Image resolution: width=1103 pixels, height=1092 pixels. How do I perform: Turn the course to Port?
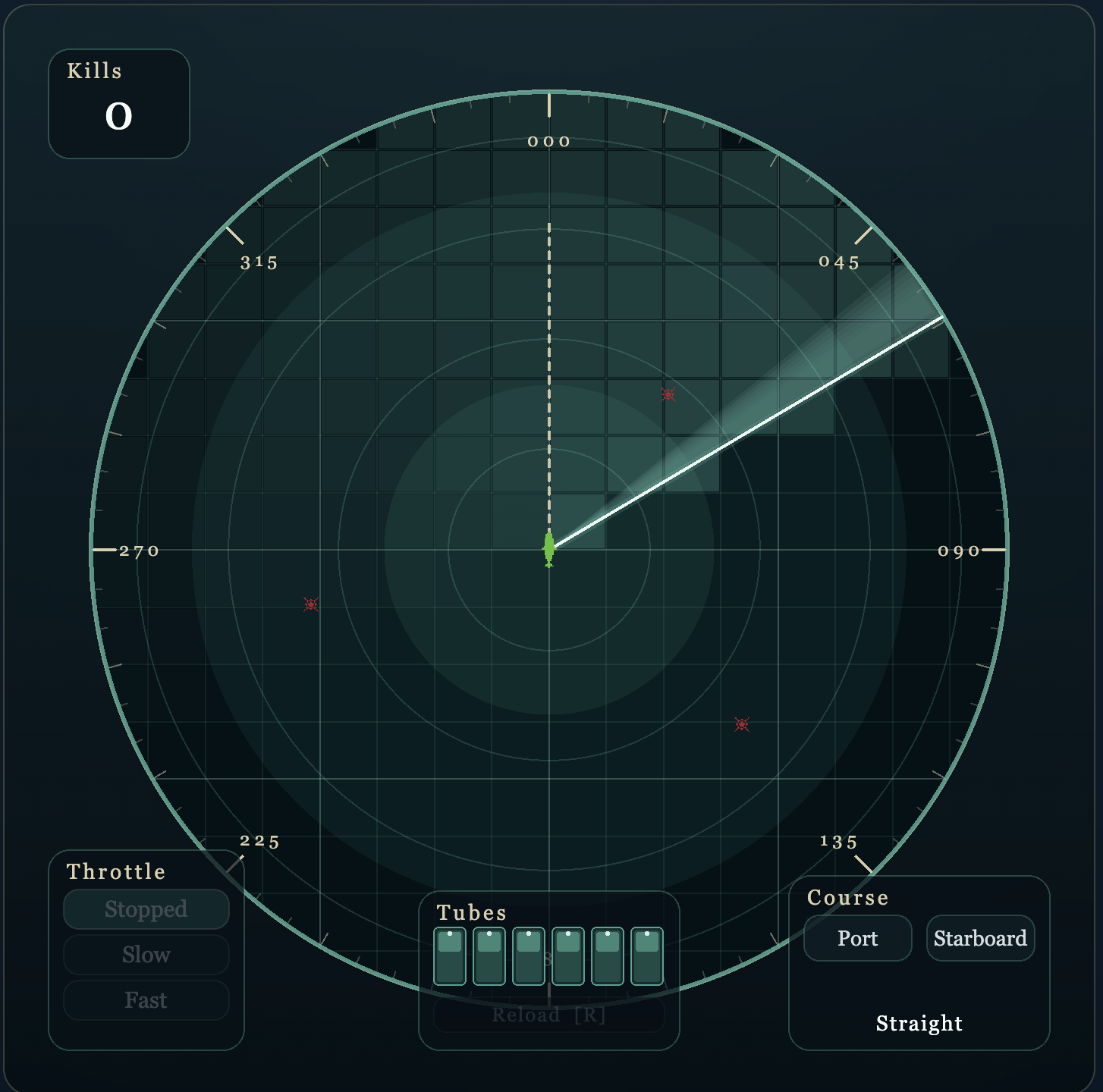click(x=858, y=938)
